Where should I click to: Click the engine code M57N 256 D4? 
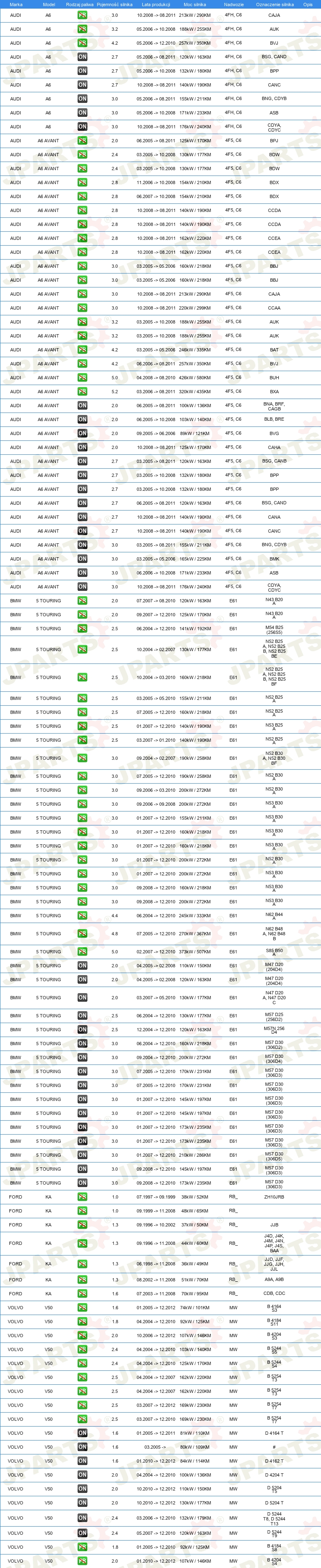[274, 1030]
